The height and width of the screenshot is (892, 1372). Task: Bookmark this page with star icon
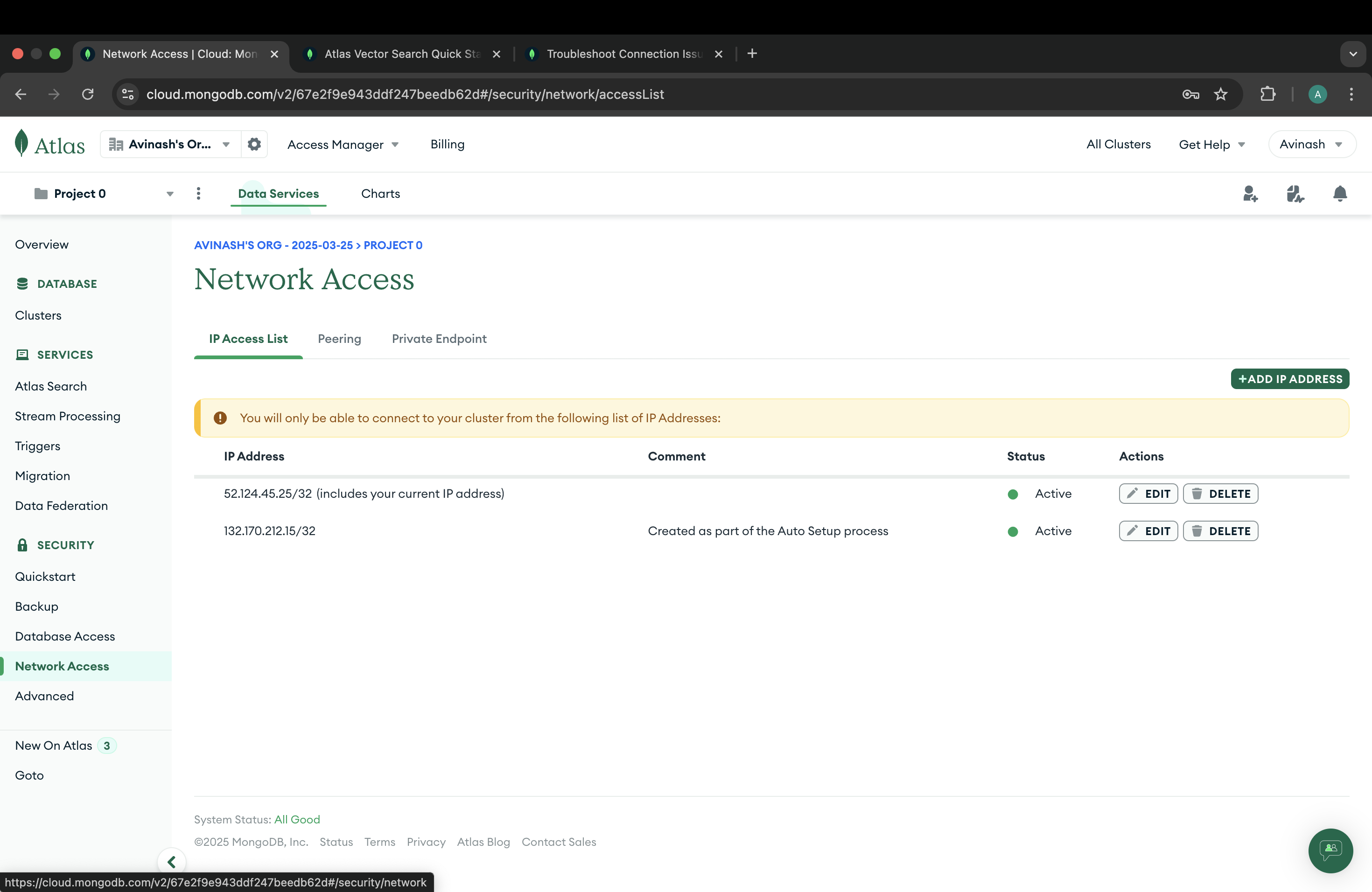[x=1220, y=94]
